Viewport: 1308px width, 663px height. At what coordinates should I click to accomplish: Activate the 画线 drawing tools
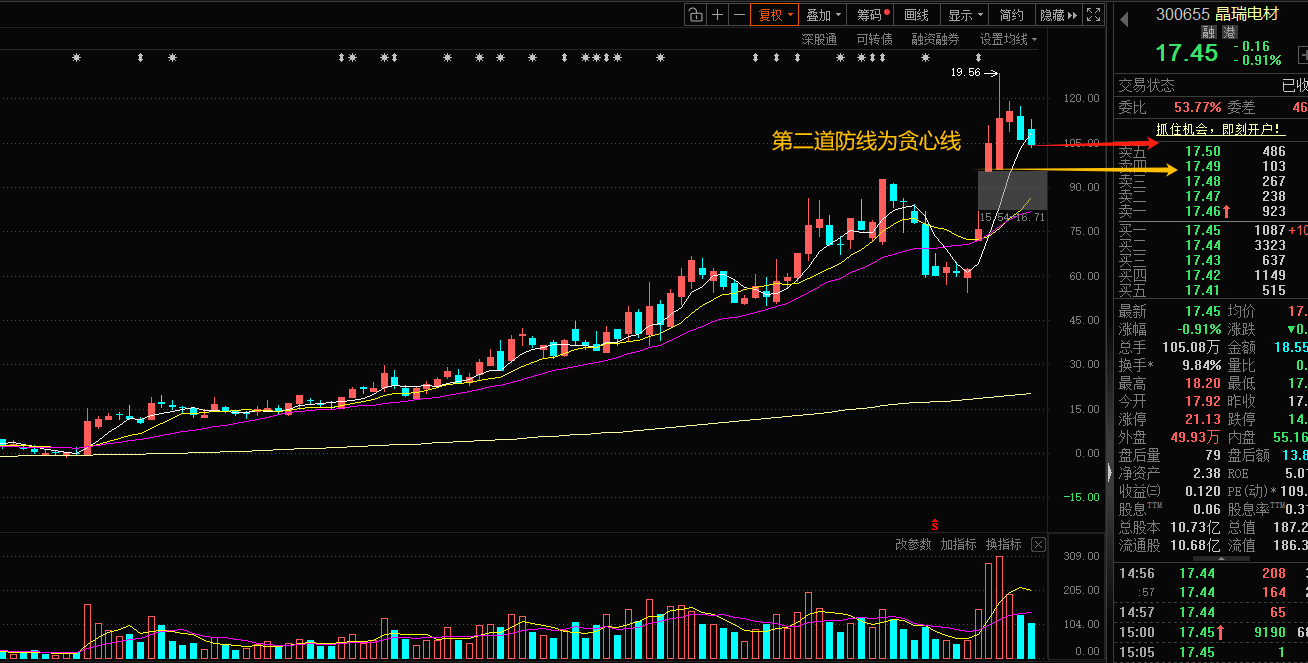(x=917, y=15)
